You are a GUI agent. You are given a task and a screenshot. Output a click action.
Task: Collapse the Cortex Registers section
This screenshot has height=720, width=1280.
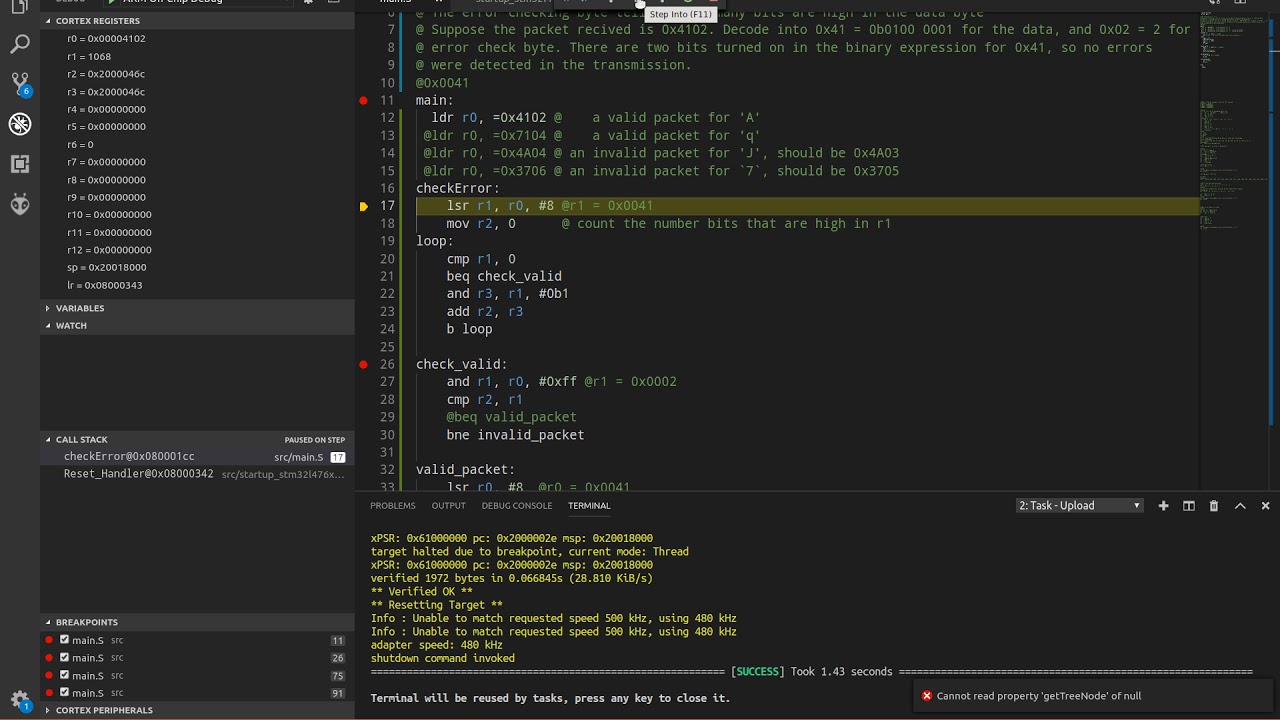pos(197,20)
